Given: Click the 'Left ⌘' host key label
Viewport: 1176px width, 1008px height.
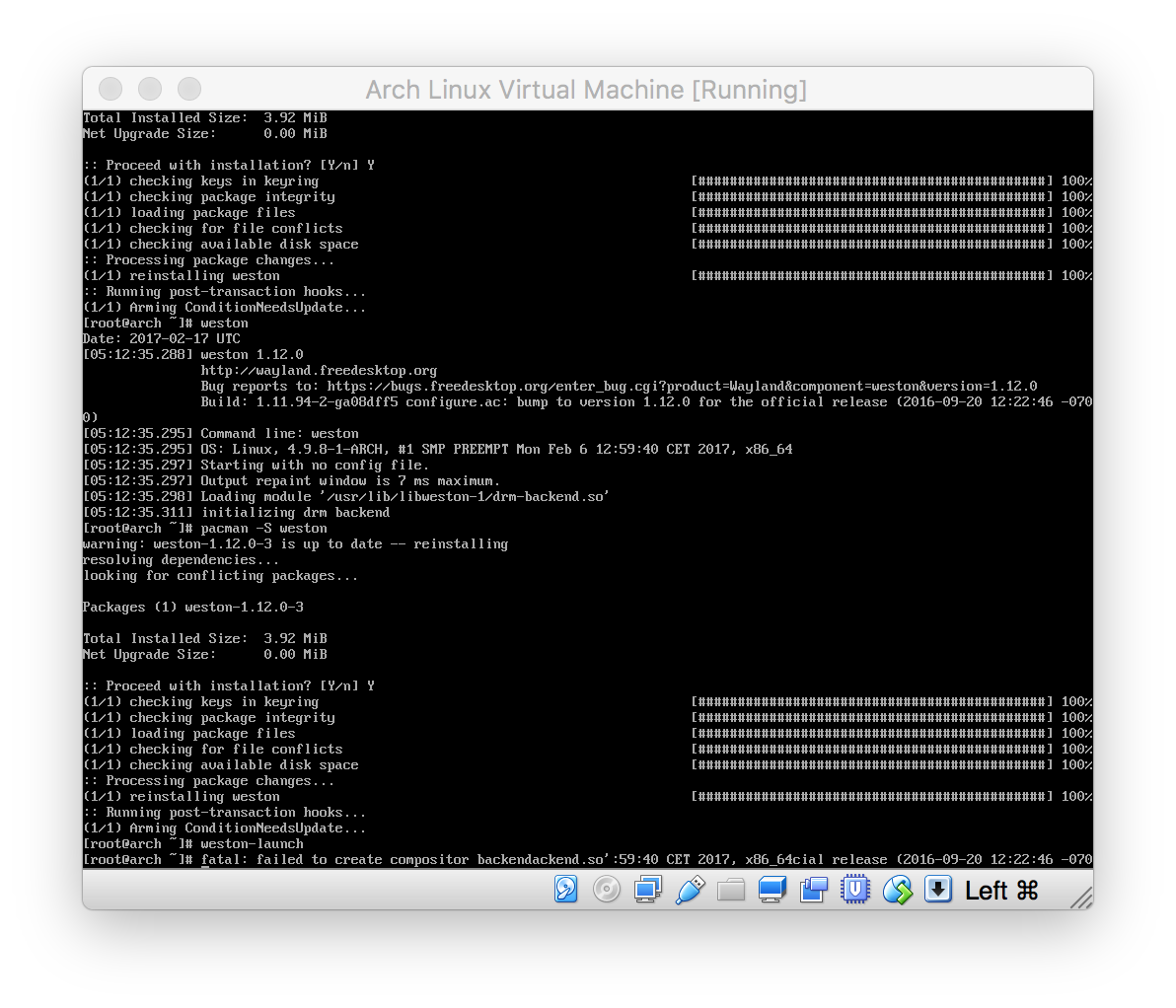Looking at the screenshot, I should (1001, 891).
